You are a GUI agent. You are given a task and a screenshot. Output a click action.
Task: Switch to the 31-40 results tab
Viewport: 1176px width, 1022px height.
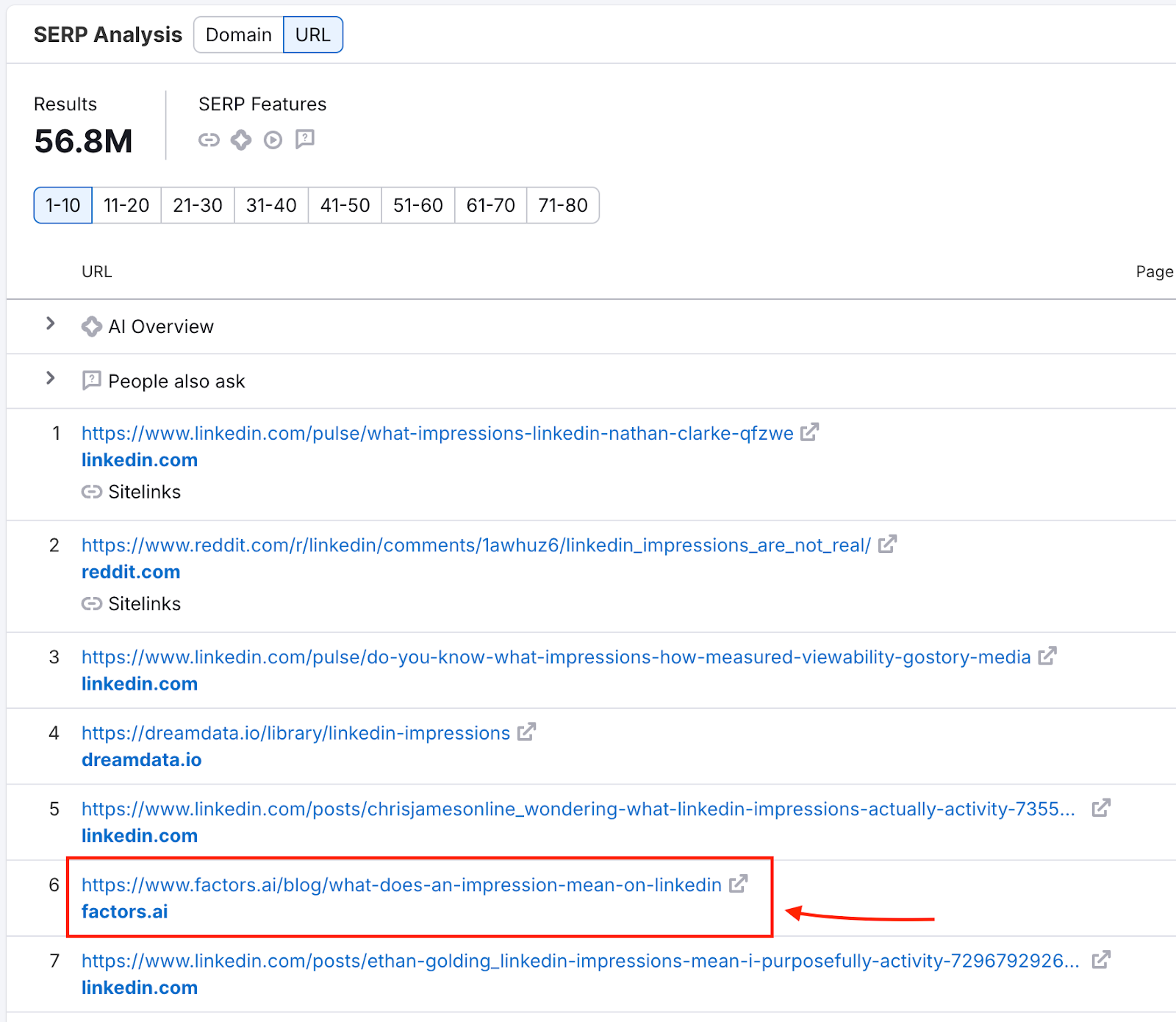click(270, 205)
